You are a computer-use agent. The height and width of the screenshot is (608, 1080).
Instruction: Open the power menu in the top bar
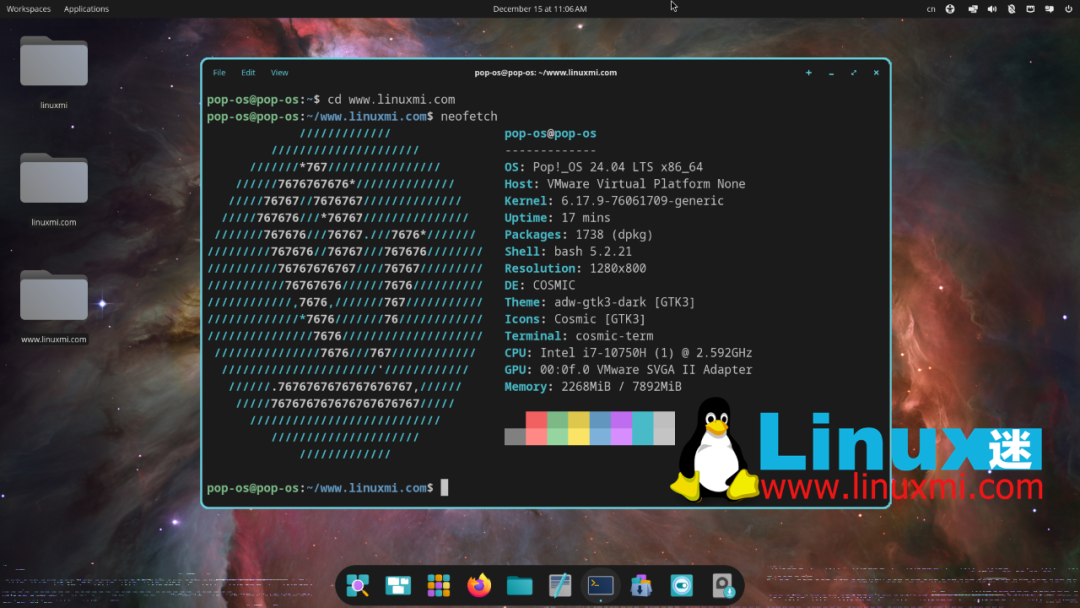pos(1068,8)
